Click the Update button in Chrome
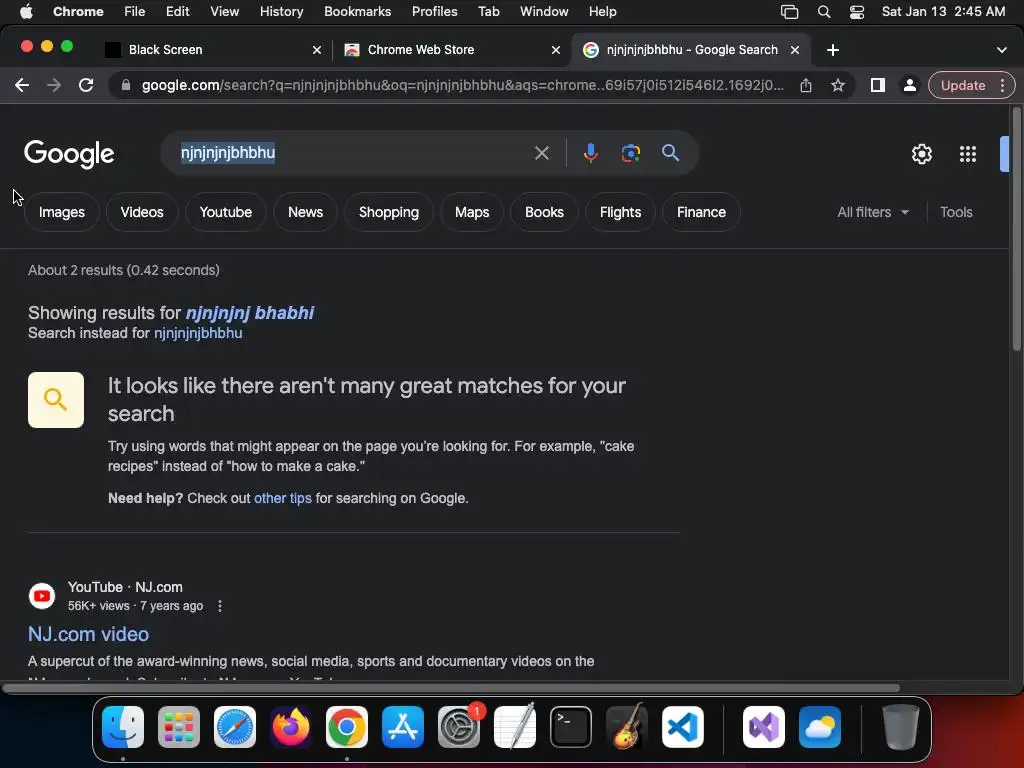Screen dimensions: 1024x768 (963, 85)
